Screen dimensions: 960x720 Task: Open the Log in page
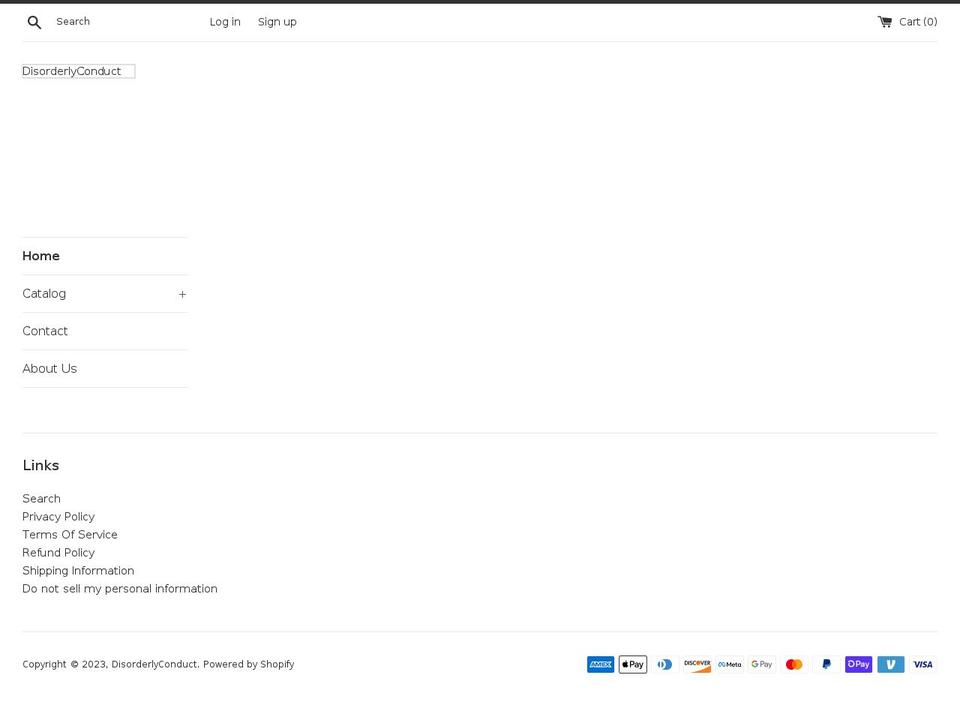(225, 22)
